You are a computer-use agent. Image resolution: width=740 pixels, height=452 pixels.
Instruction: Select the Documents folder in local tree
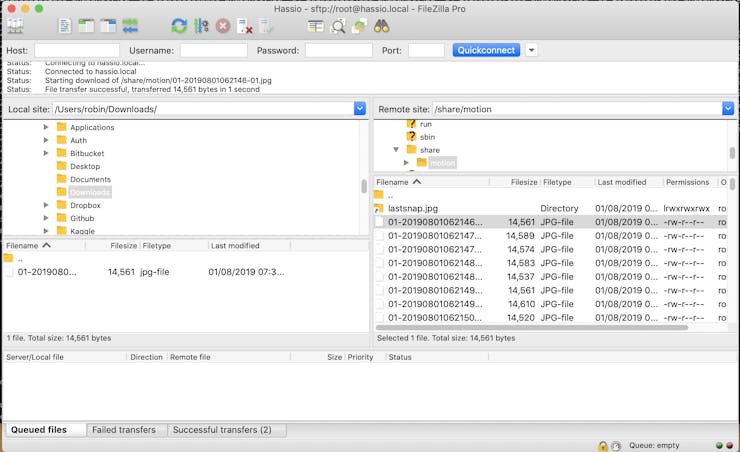point(90,179)
